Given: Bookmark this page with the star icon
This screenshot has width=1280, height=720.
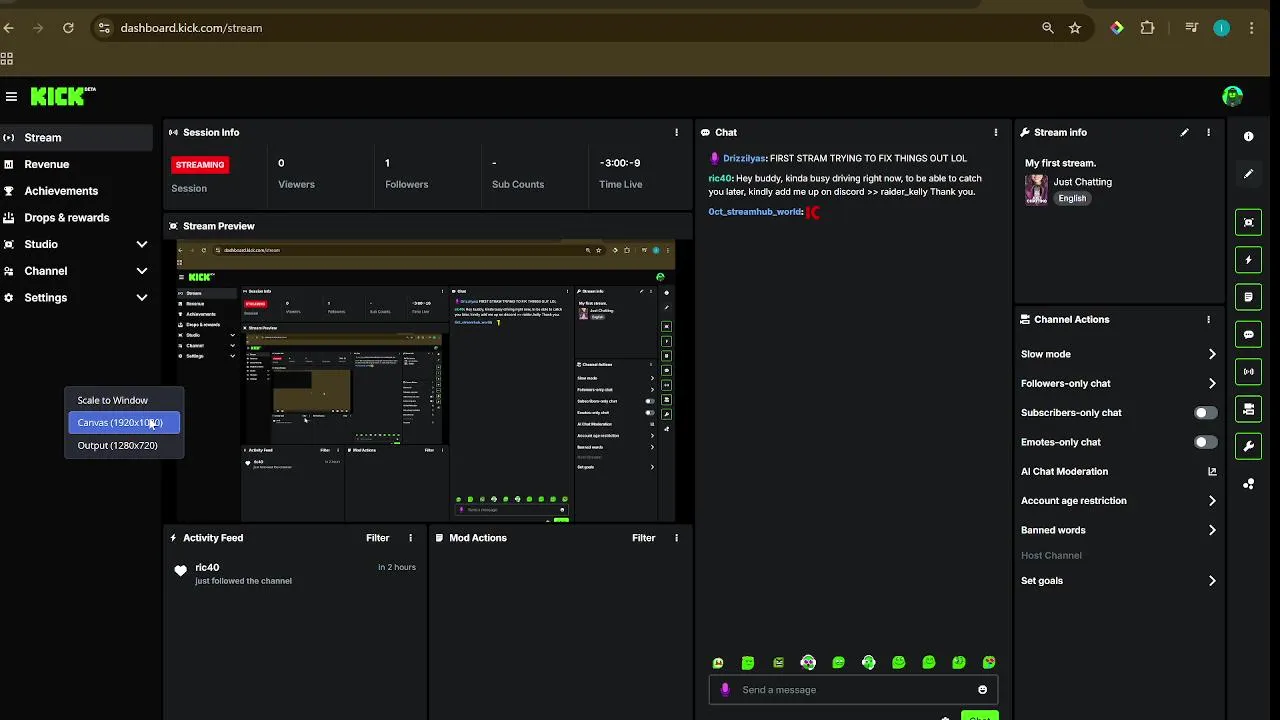Looking at the screenshot, I should [x=1075, y=28].
